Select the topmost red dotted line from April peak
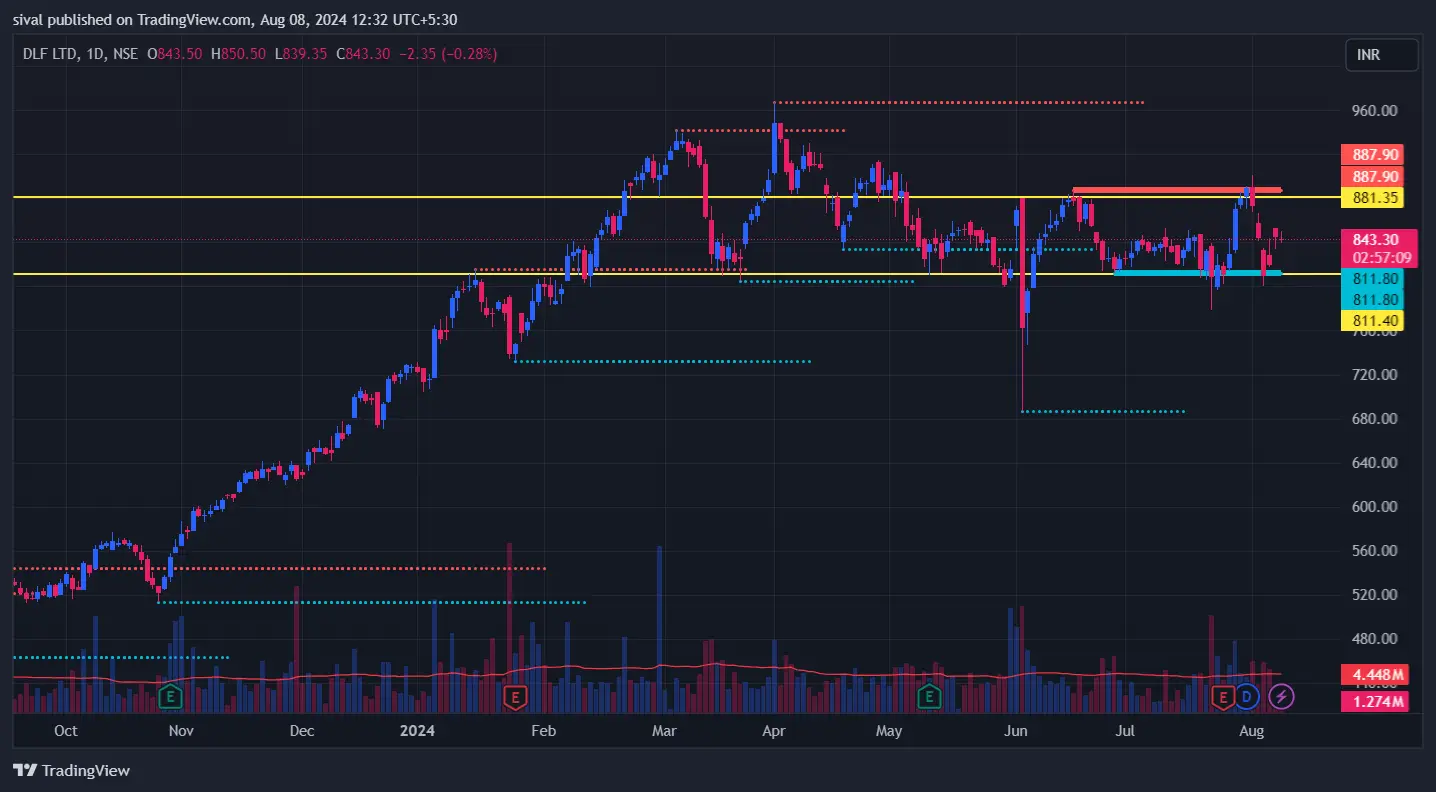Image resolution: width=1436 pixels, height=792 pixels. tap(958, 102)
